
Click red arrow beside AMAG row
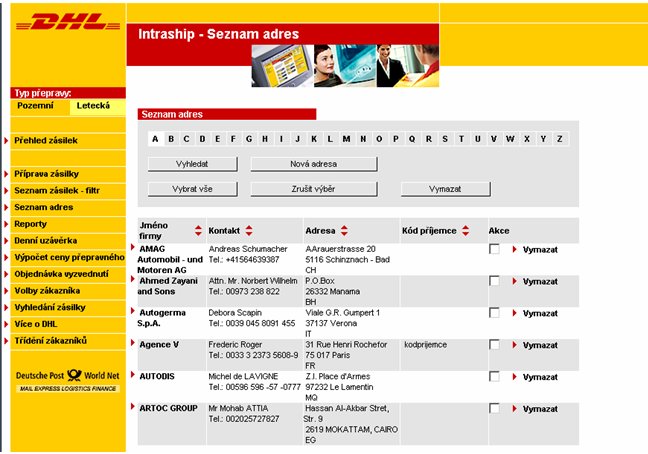coord(133,247)
